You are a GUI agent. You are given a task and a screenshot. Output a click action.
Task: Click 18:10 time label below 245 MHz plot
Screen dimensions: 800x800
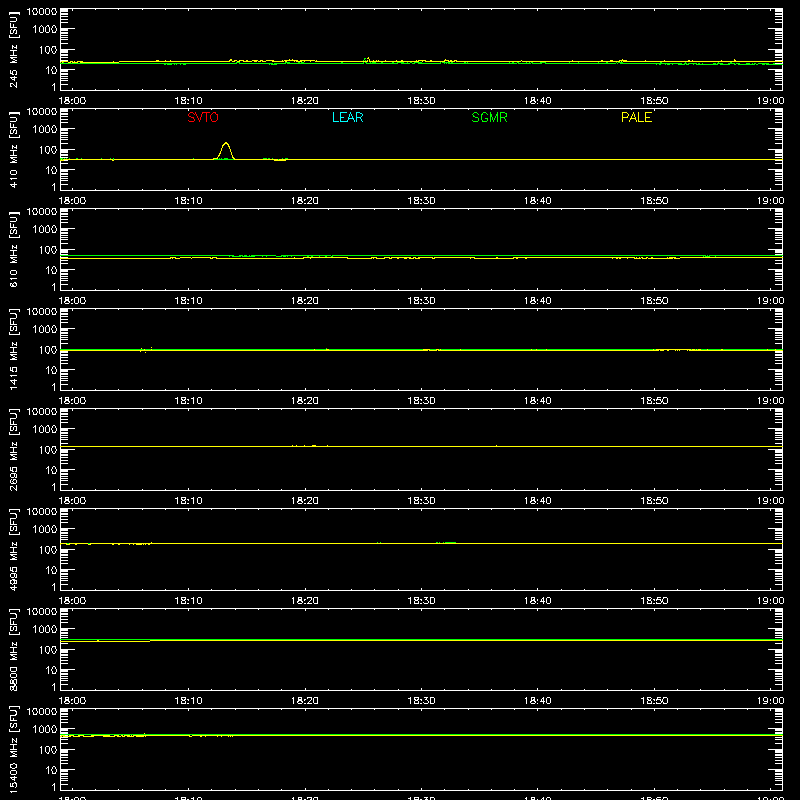coord(188,101)
